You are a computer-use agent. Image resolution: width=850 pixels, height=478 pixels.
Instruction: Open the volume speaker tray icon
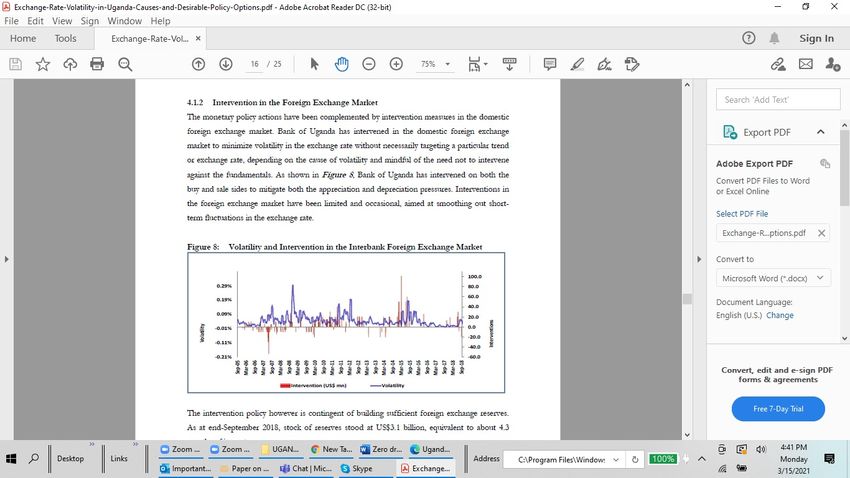pos(761,449)
